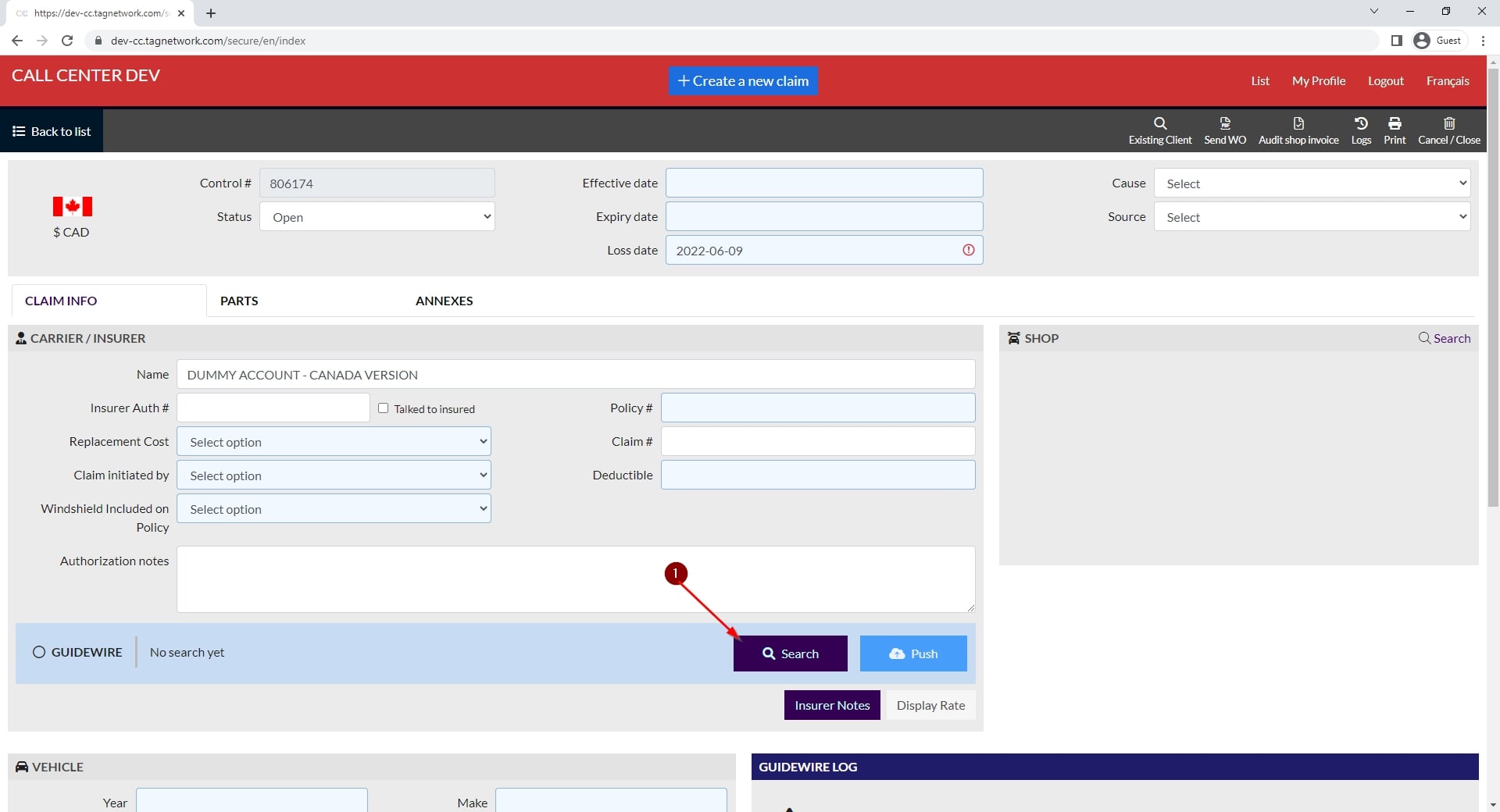Open Audit shop invoice
1500x812 pixels.
pos(1298,123)
